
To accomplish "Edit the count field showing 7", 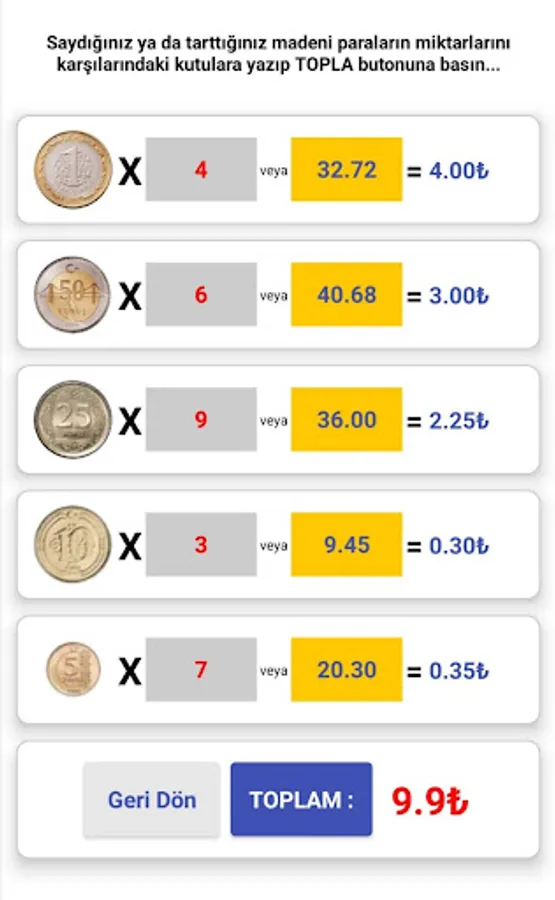I will pyautogui.click(x=201, y=669).
